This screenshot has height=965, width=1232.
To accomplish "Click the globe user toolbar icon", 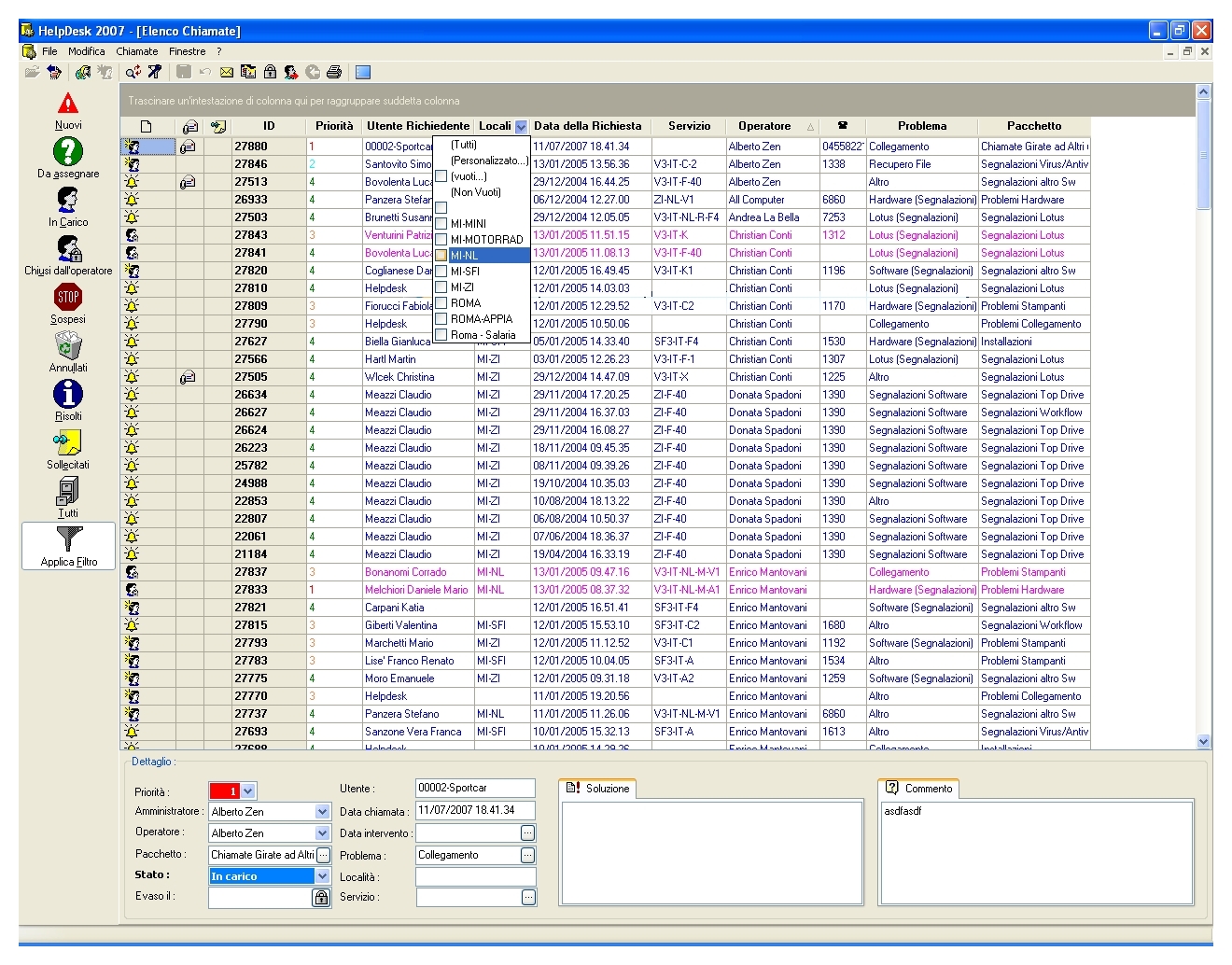I will (x=83, y=72).
